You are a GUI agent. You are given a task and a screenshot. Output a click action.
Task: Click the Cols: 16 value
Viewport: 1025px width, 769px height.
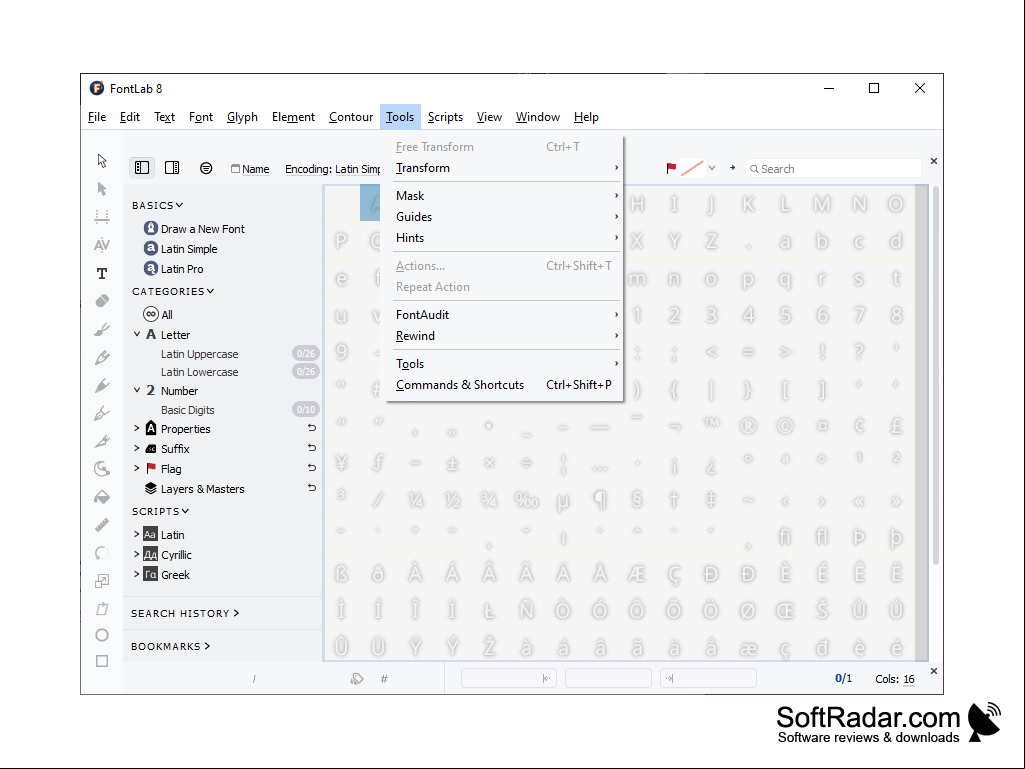pyautogui.click(x=909, y=679)
